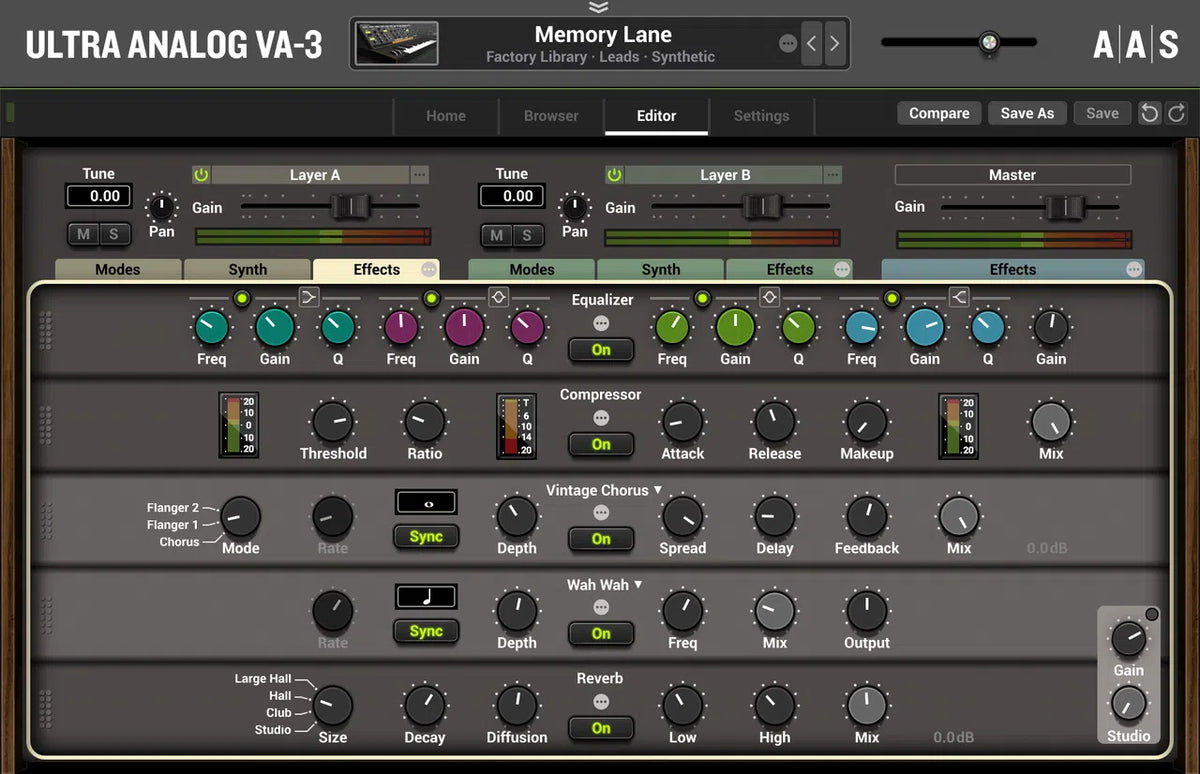The width and height of the screenshot is (1200, 774).
Task: Click the eighth-note icon in Wah Wah row
Action: (x=426, y=596)
